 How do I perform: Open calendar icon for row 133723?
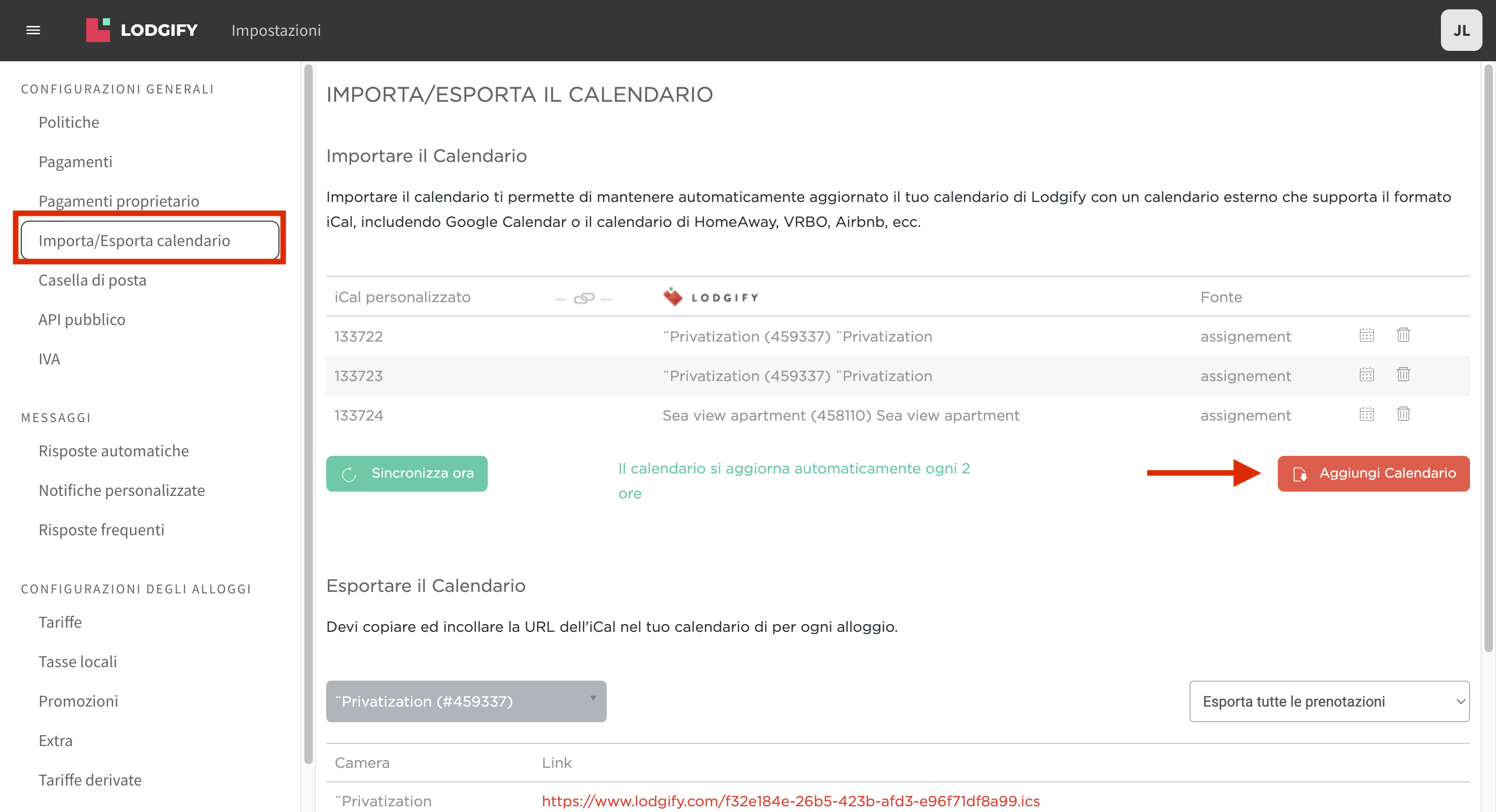1367,374
